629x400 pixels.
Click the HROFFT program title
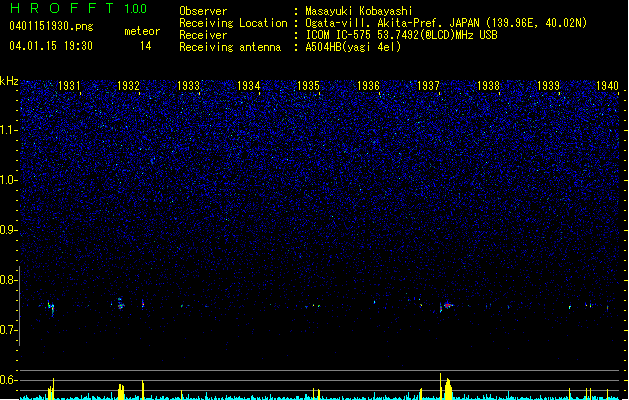tap(62, 8)
